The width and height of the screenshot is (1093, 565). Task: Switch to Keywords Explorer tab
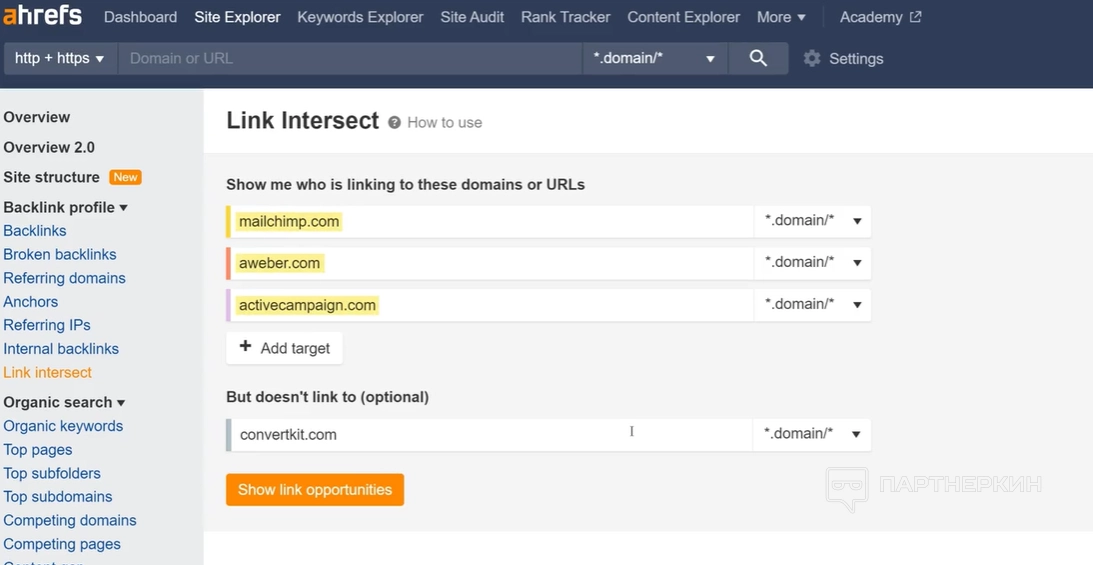(360, 17)
